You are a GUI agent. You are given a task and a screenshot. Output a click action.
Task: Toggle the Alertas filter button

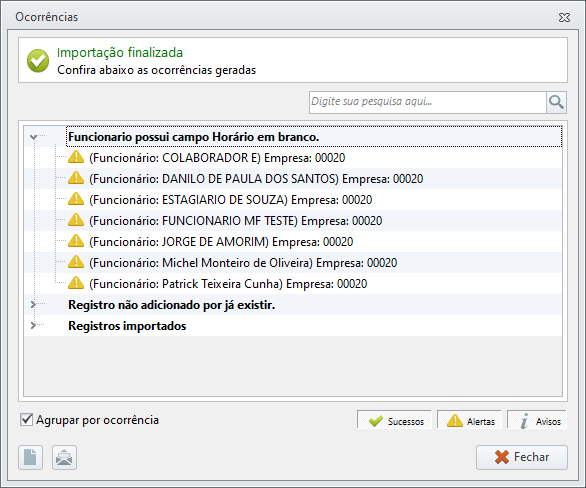point(469,420)
